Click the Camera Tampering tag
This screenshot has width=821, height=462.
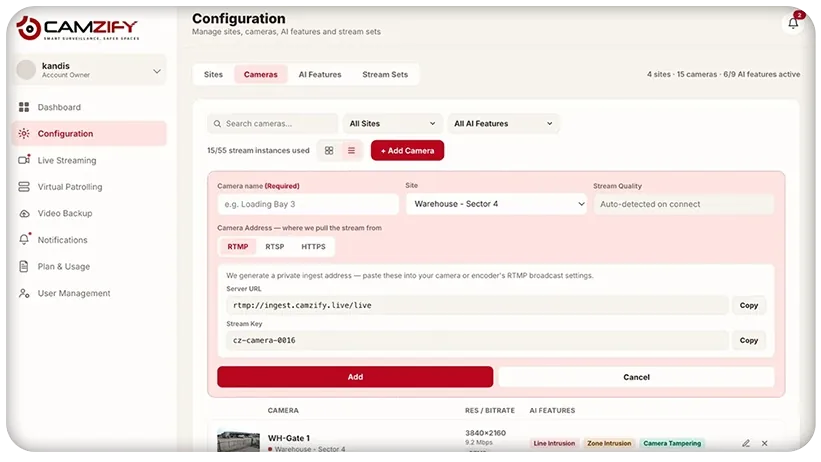672,443
